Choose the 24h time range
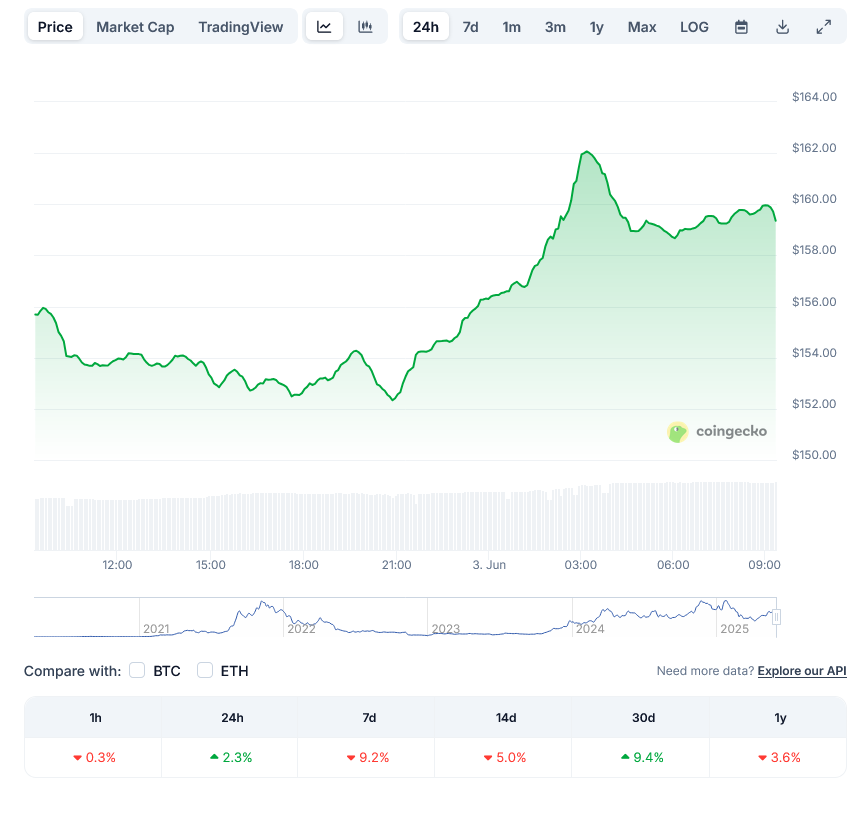The height and width of the screenshot is (826, 847). (426, 26)
